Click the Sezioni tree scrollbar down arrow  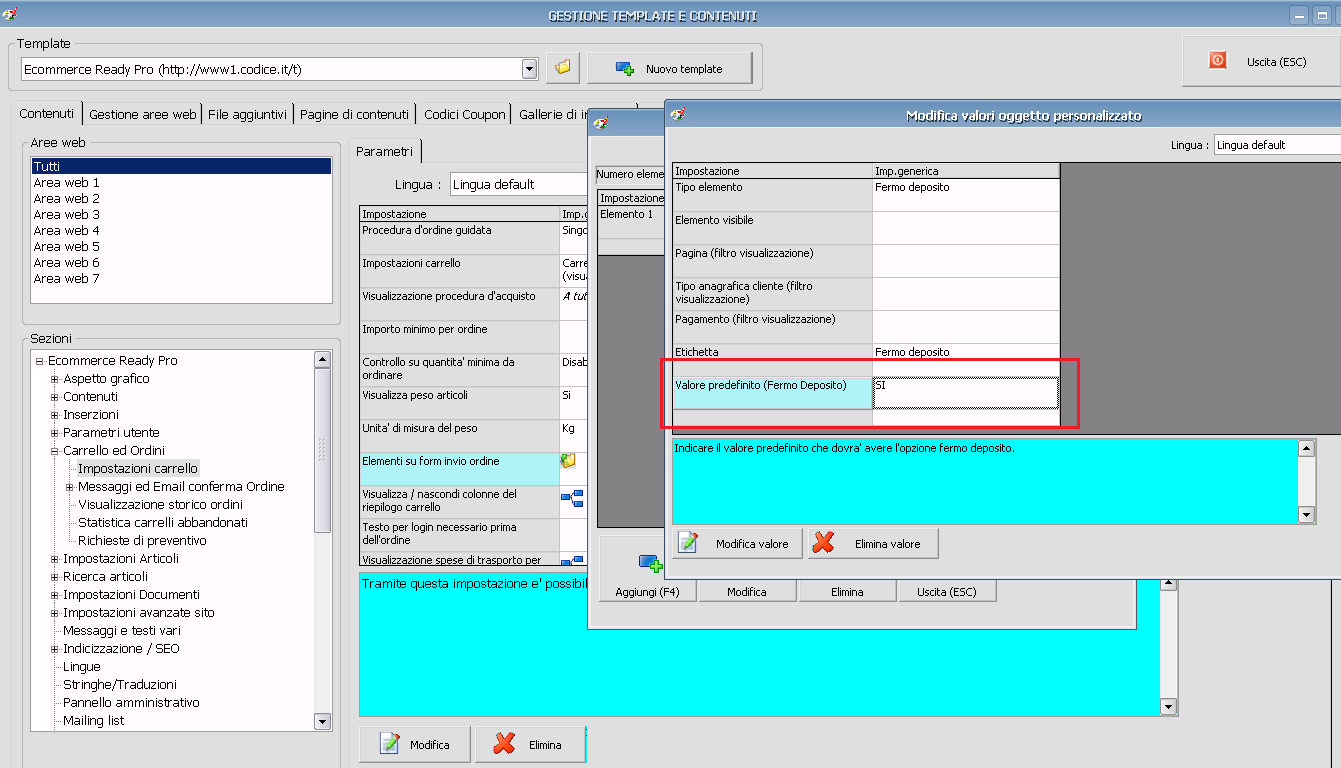322,721
